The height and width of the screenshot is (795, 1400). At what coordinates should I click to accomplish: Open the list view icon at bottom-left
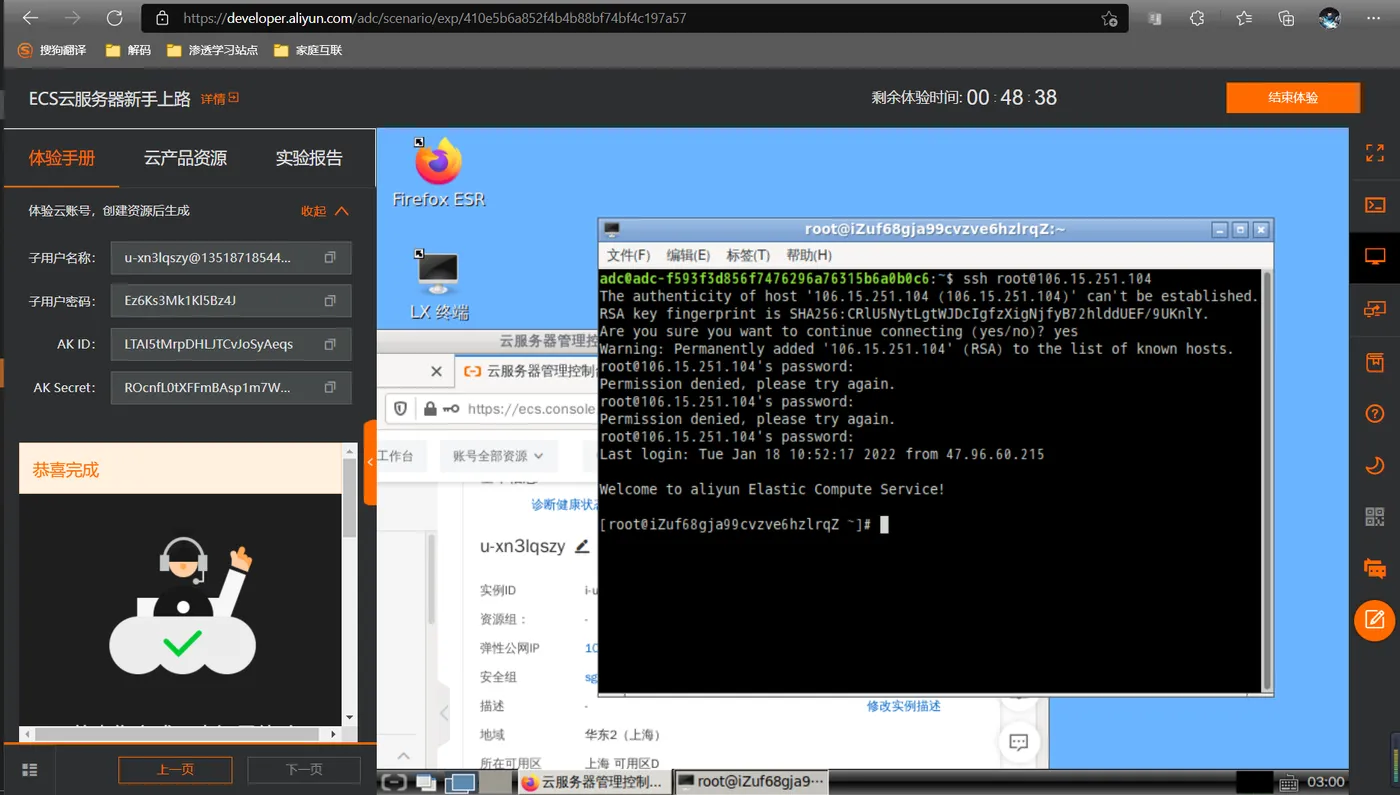coord(29,769)
